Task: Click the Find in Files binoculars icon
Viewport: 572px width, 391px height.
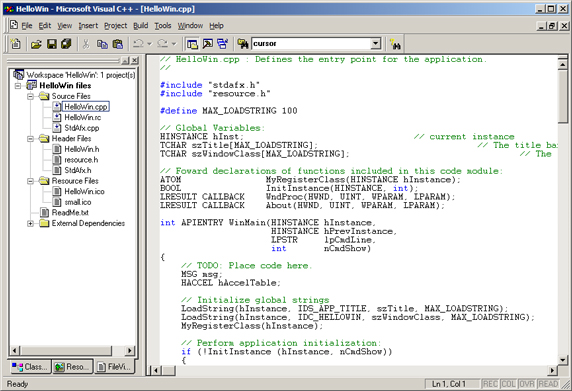Action: 243,44
